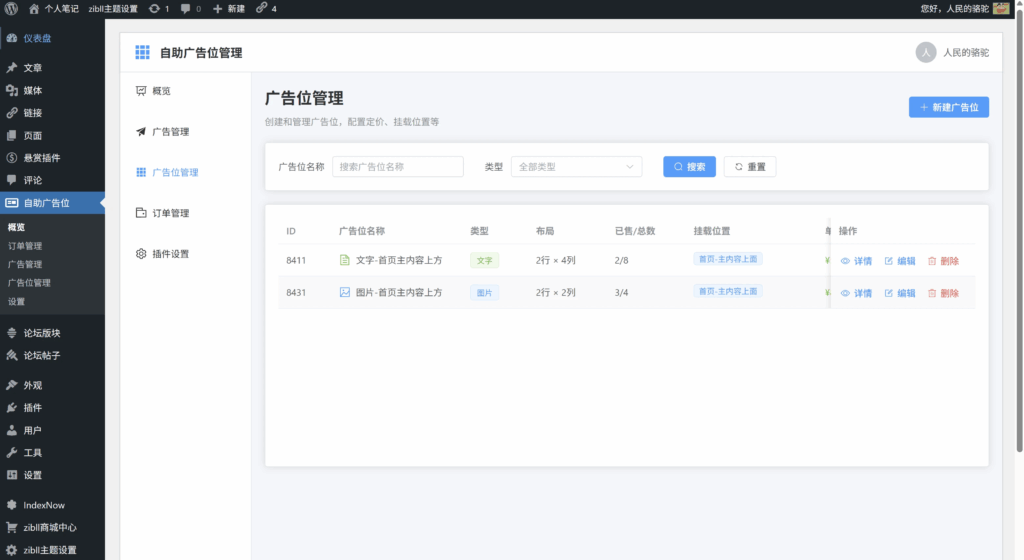Click the user avatar circle at top right
The image size is (1024, 560).
click(926, 53)
